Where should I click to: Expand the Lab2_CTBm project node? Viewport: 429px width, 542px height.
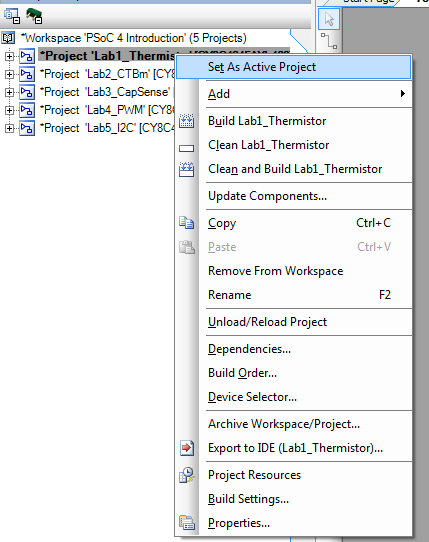(9, 74)
